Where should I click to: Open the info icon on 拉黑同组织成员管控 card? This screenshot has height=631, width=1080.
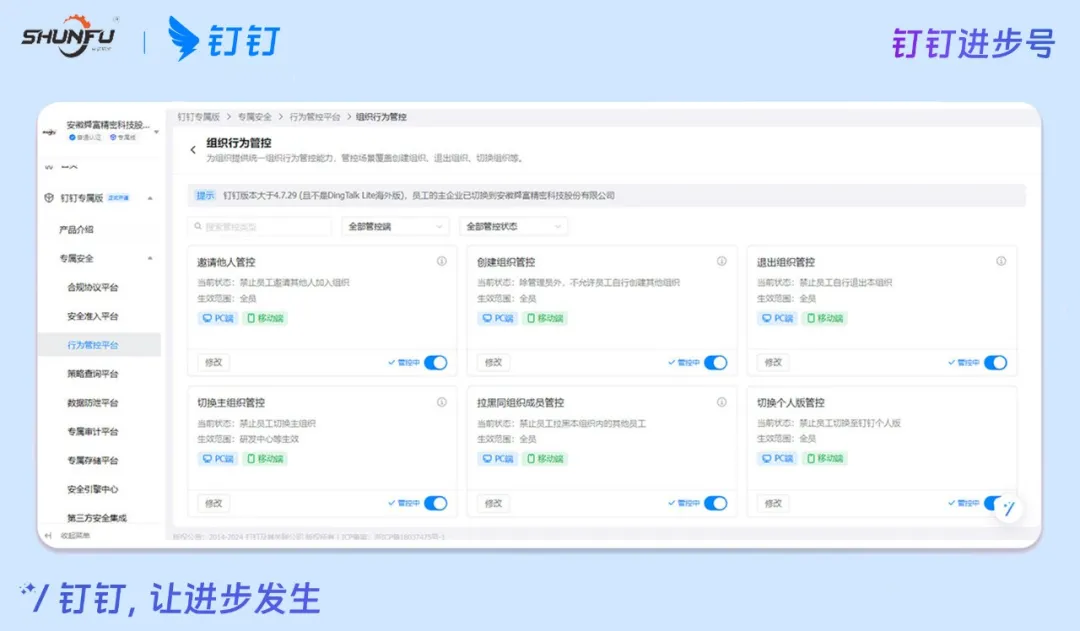pyautogui.click(x=721, y=402)
